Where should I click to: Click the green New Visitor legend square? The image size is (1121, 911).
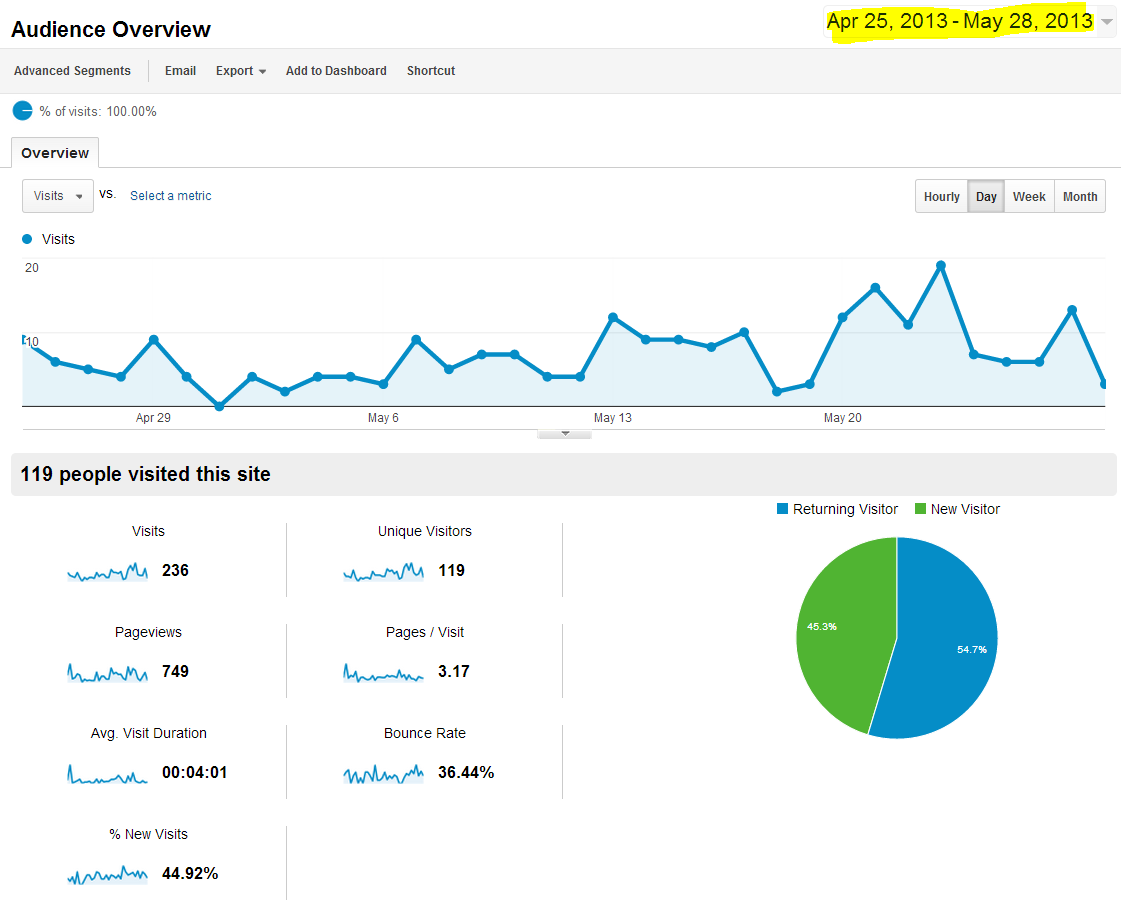point(920,509)
